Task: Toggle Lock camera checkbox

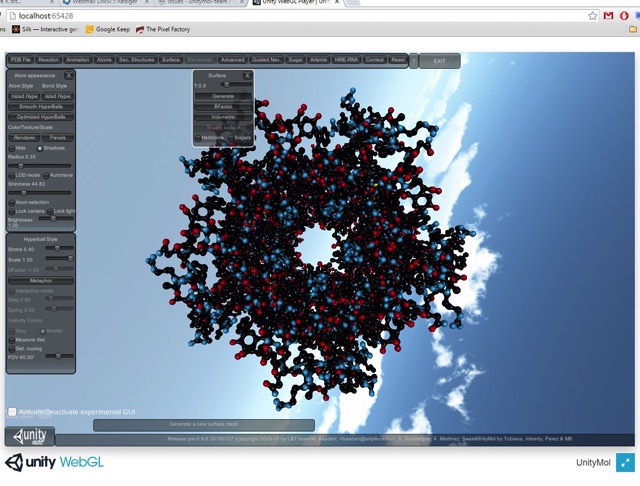Action: tap(12, 211)
